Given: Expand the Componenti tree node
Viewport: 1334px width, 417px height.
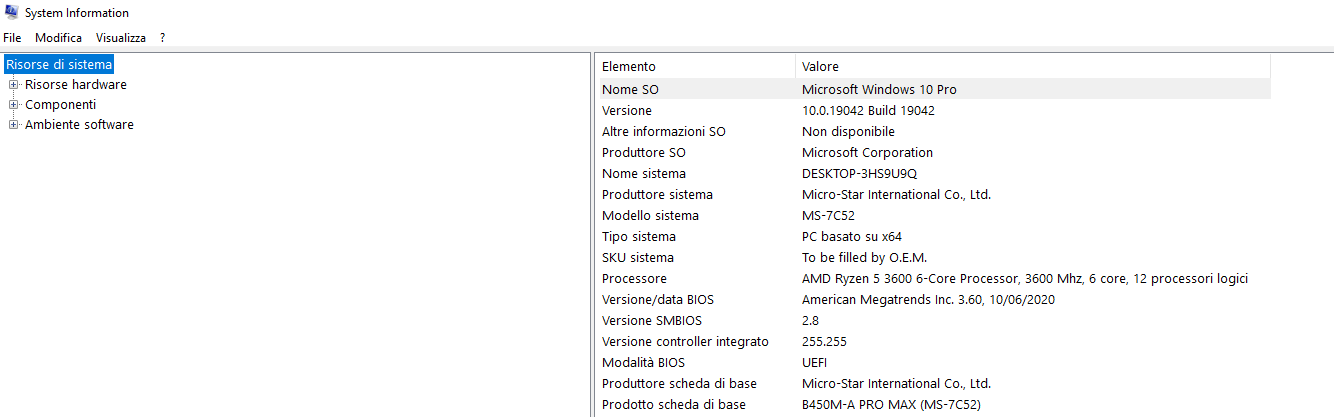Looking at the screenshot, I should (x=14, y=105).
